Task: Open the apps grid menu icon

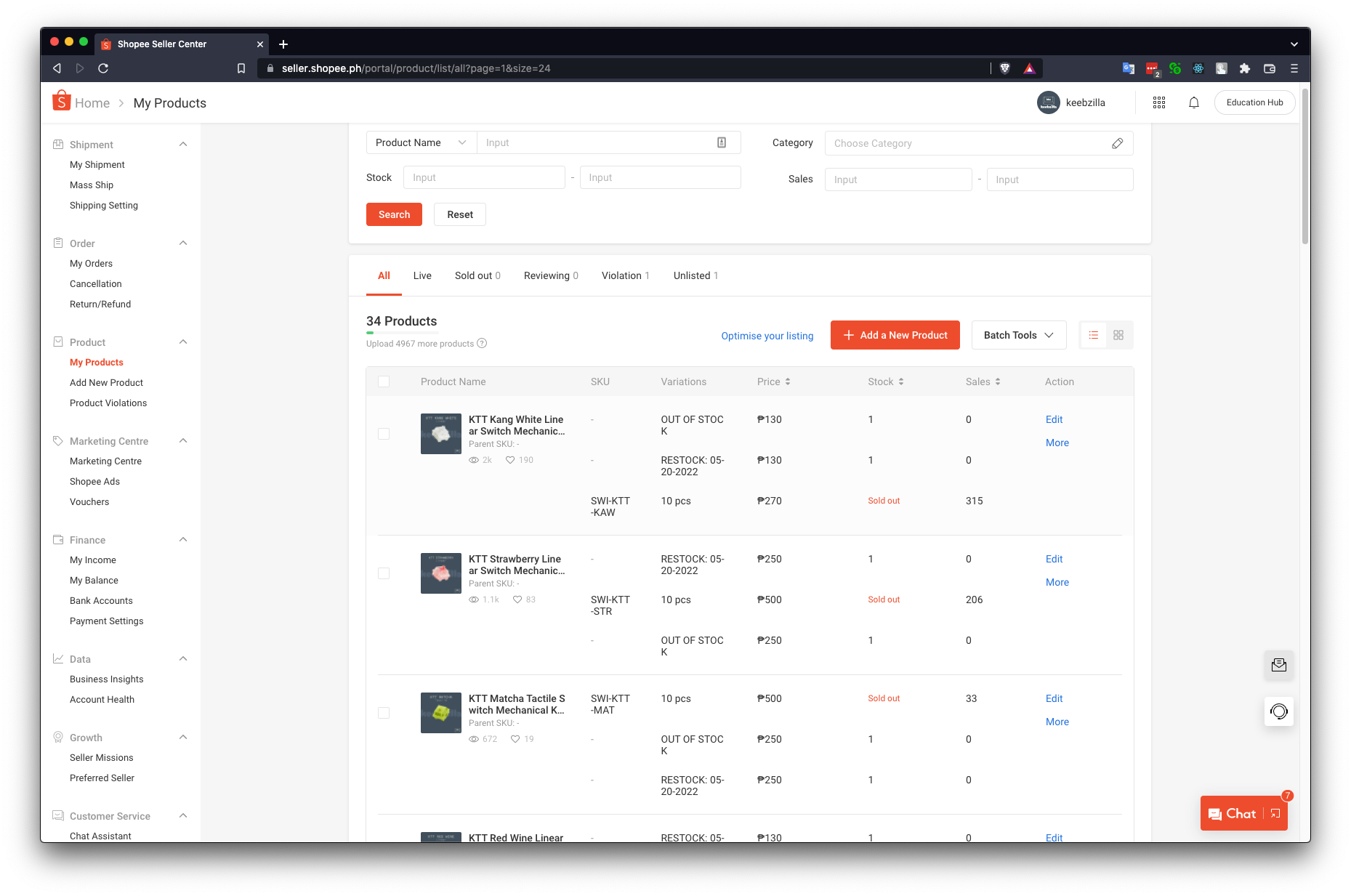Action: [1159, 102]
